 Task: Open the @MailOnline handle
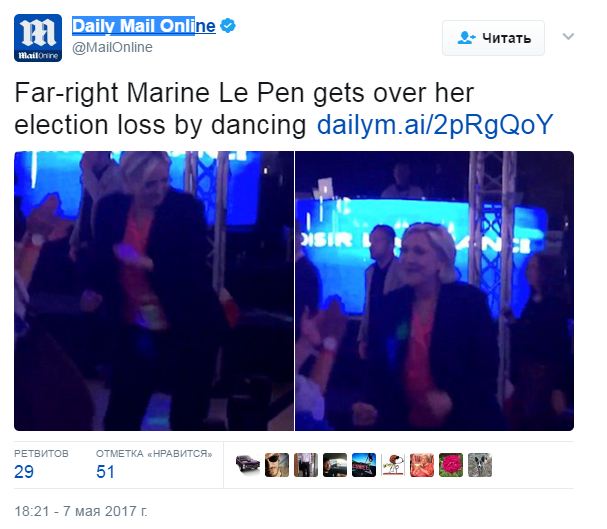(112, 47)
